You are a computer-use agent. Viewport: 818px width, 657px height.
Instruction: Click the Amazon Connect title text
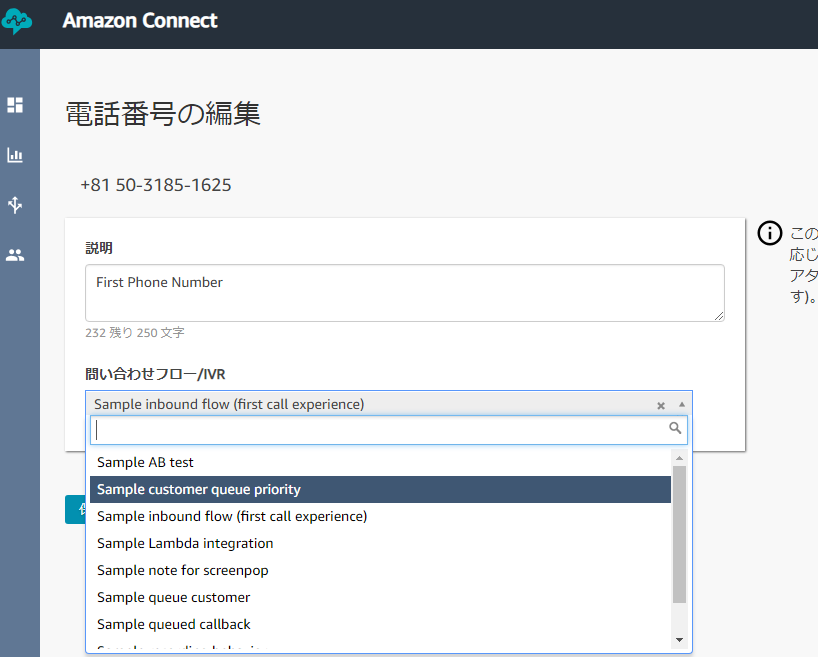click(140, 20)
